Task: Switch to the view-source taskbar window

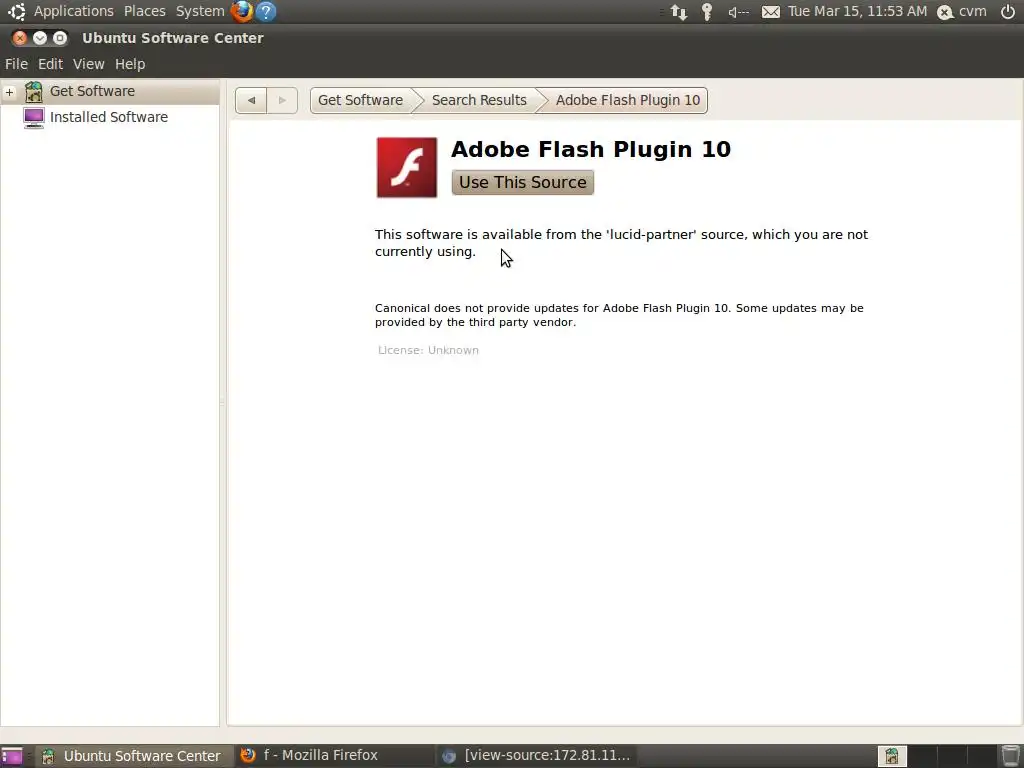Action: click(x=536, y=756)
